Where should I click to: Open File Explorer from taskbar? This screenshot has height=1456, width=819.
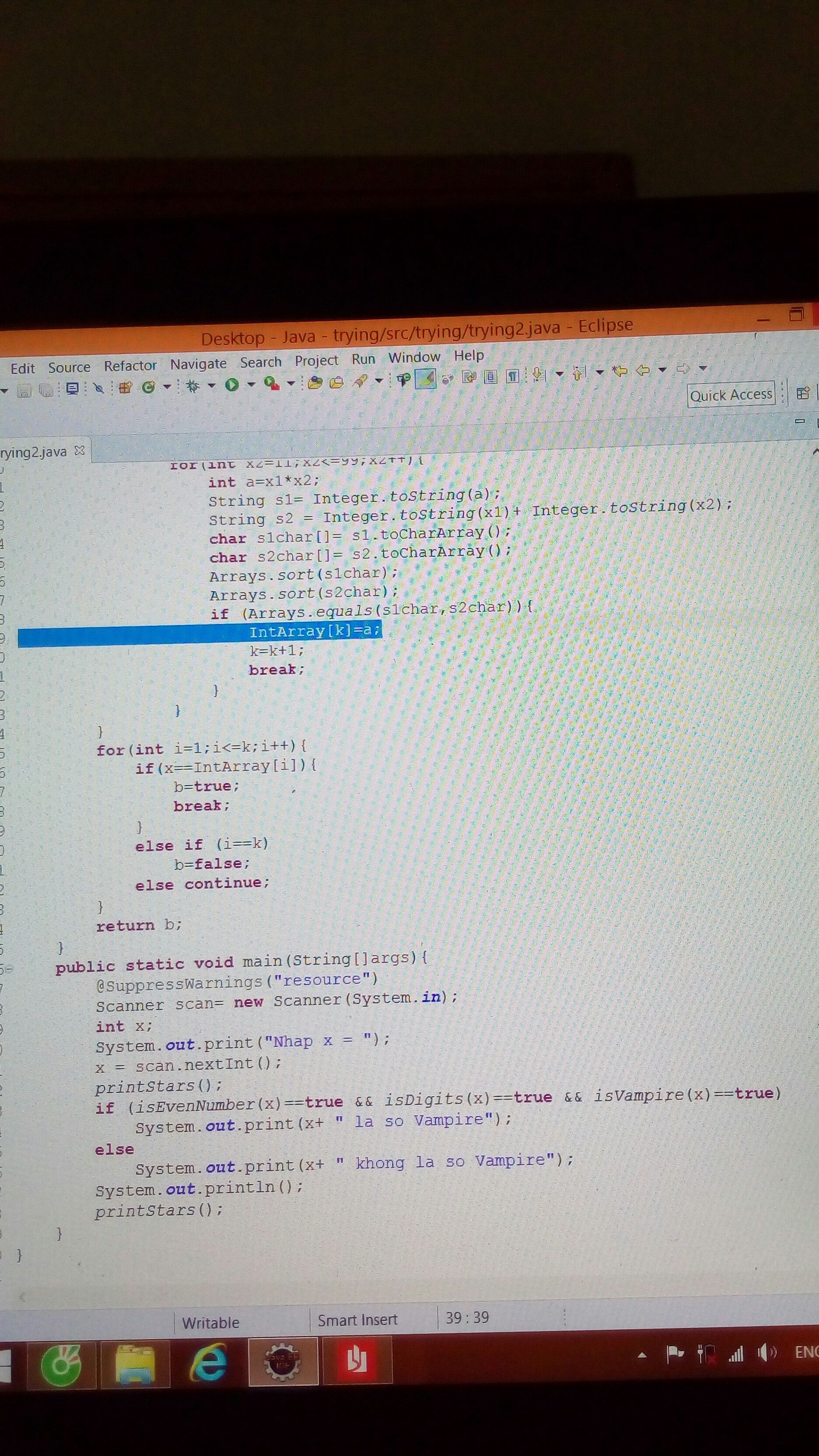point(135,1363)
